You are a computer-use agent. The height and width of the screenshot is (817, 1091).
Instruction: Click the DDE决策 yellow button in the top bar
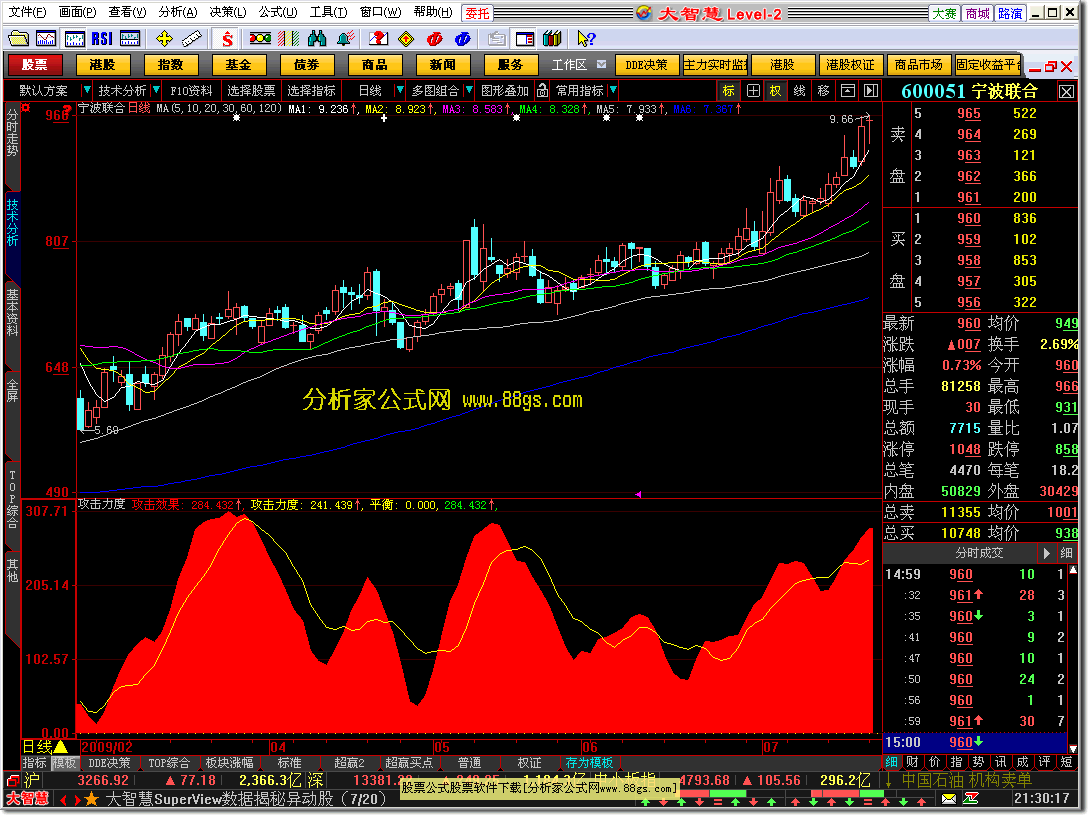(x=646, y=65)
